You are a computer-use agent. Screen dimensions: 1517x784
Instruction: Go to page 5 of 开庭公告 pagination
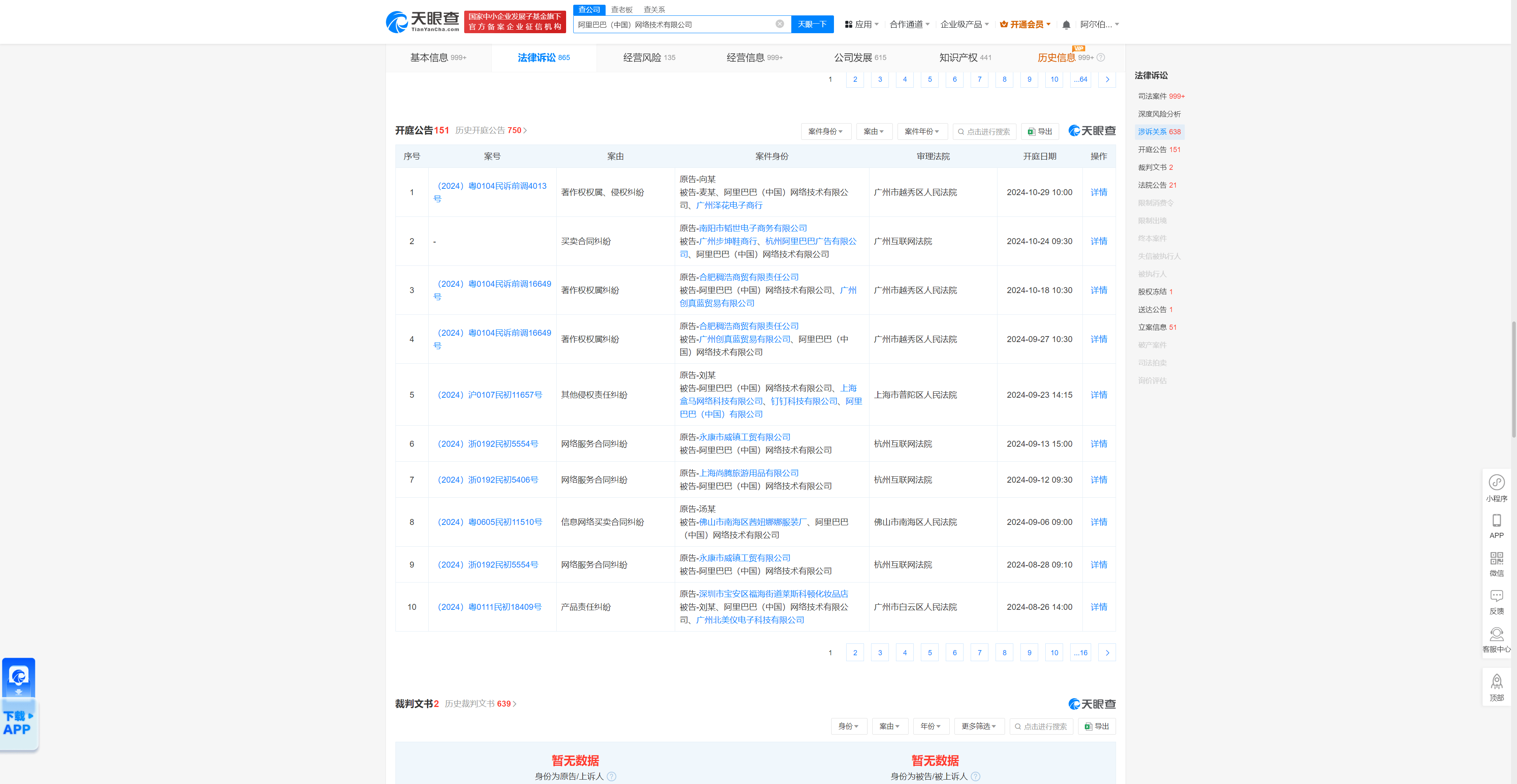929,653
